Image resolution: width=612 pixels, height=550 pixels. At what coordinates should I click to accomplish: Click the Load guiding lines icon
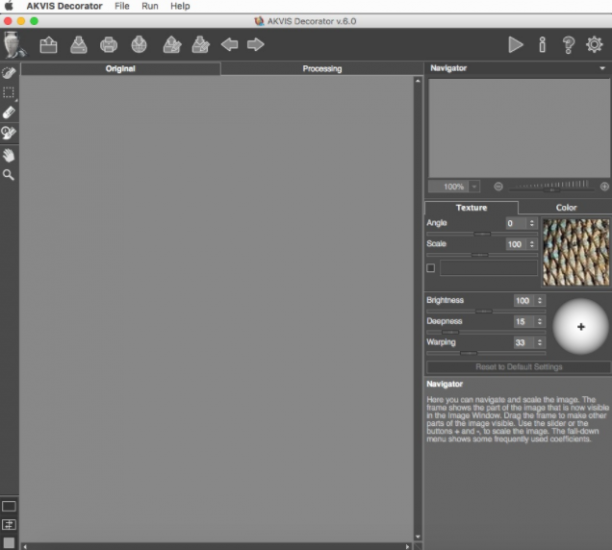tap(172, 45)
